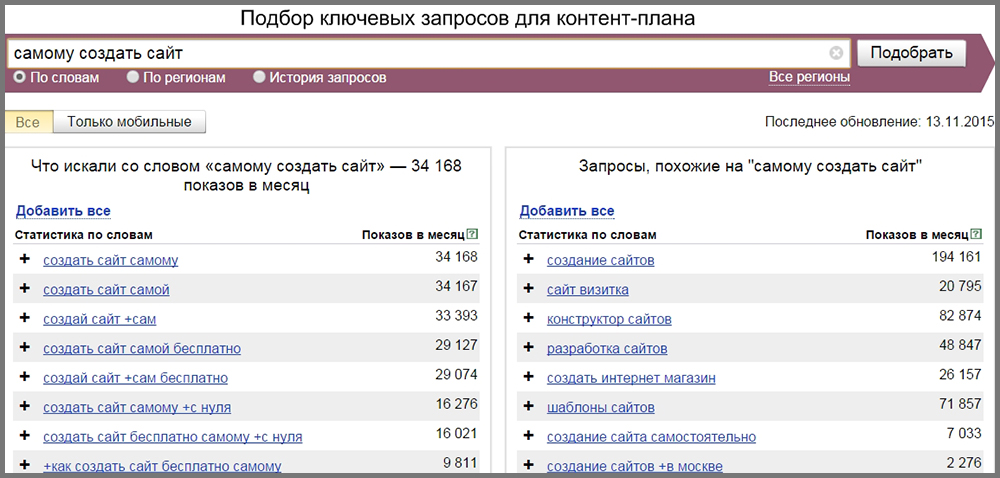This screenshot has height=478, width=1000.
Task: Select the «По словам» radio button
Action: coord(19,77)
